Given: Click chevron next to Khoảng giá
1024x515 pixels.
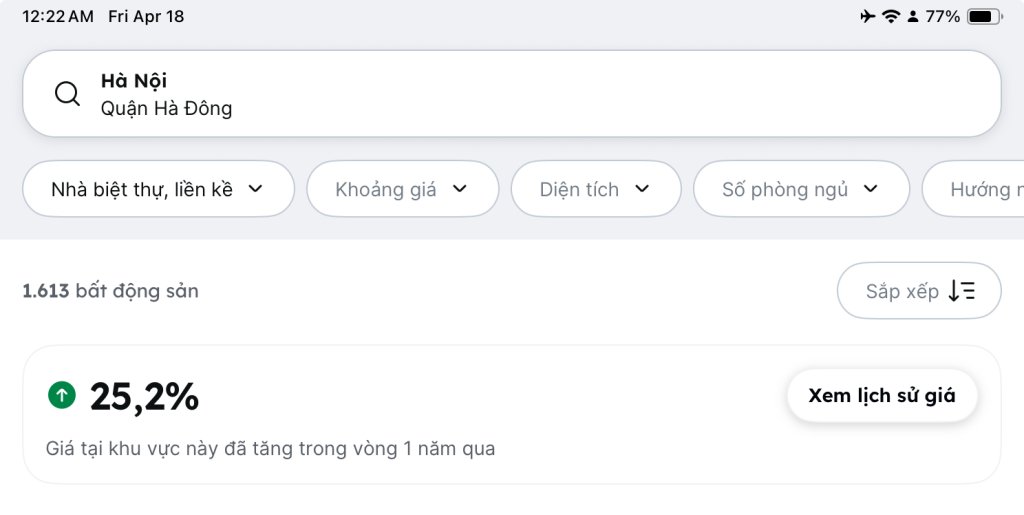Looking at the screenshot, I should tap(460, 189).
